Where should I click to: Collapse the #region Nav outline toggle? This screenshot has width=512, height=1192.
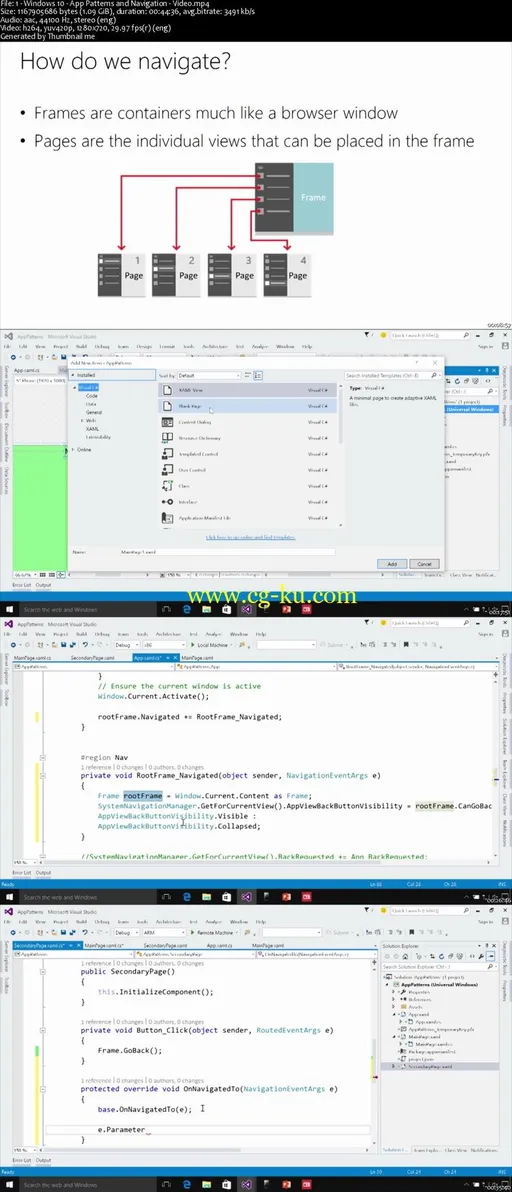(44, 758)
